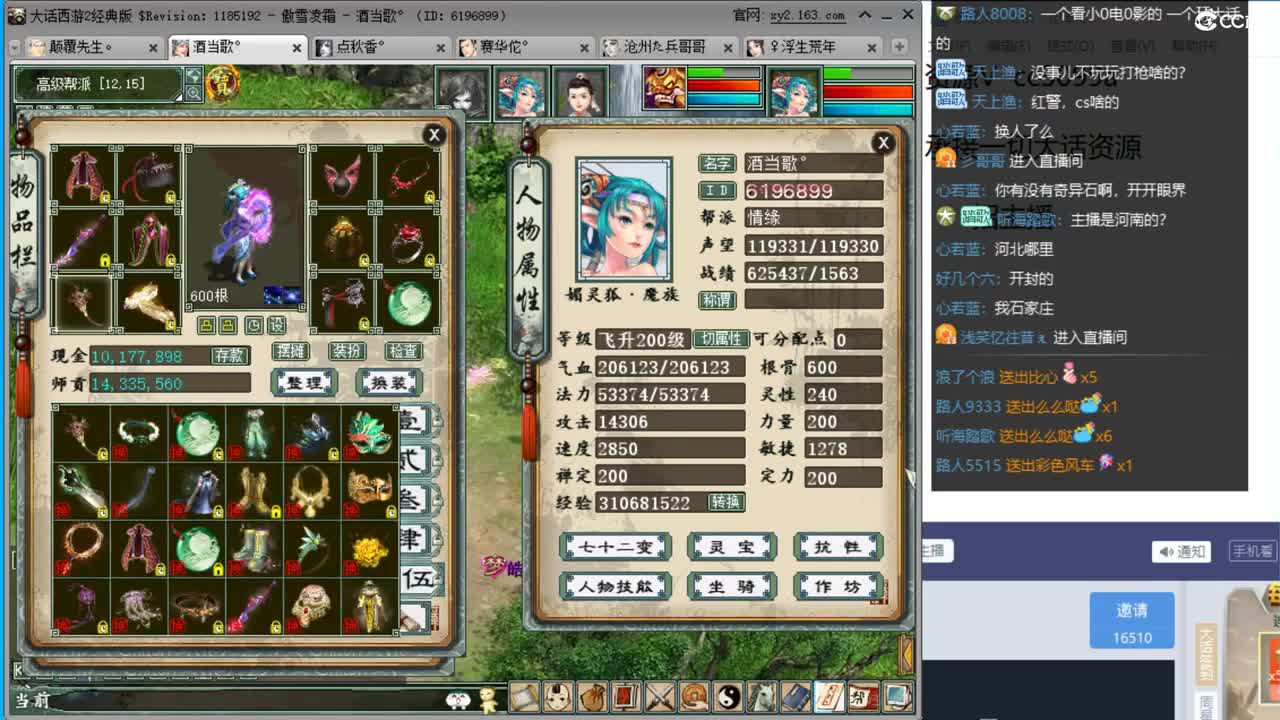The width and height of the screenshot is (1280, 720).
Task: Select the yellow dress in bottom inventory row
Action: tap(369, 606)
